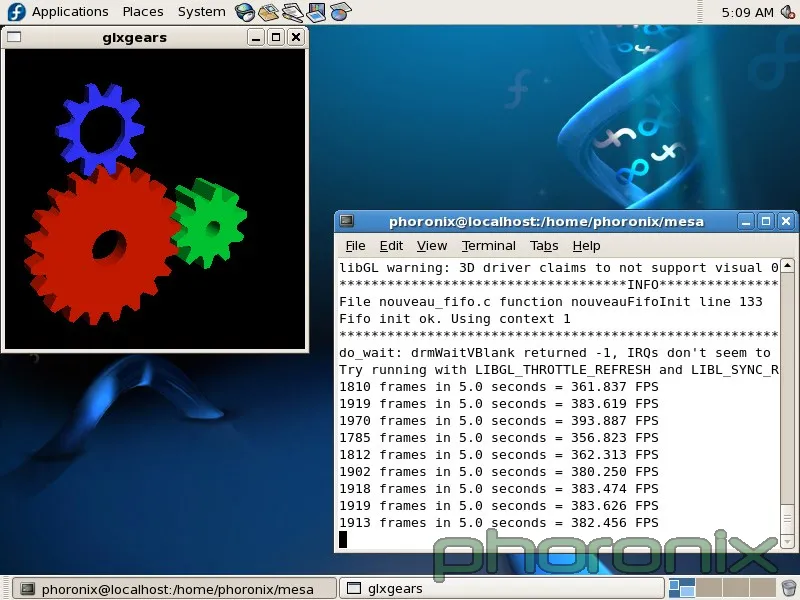Click the glxgears window title bar
800x600 pixels.
[135, 37]
